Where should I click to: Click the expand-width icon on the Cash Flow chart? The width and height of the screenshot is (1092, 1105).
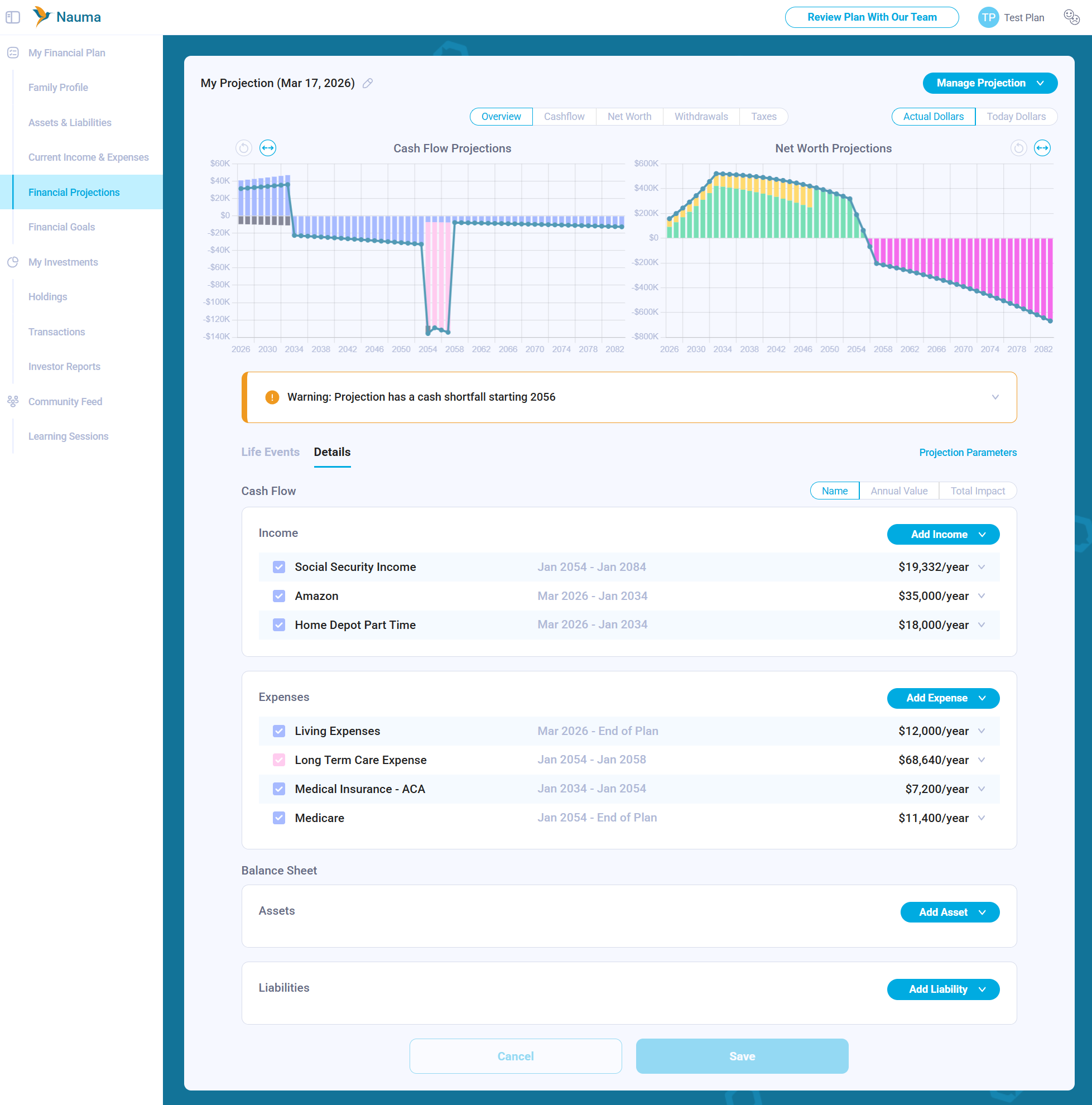(x=268, y=148)
